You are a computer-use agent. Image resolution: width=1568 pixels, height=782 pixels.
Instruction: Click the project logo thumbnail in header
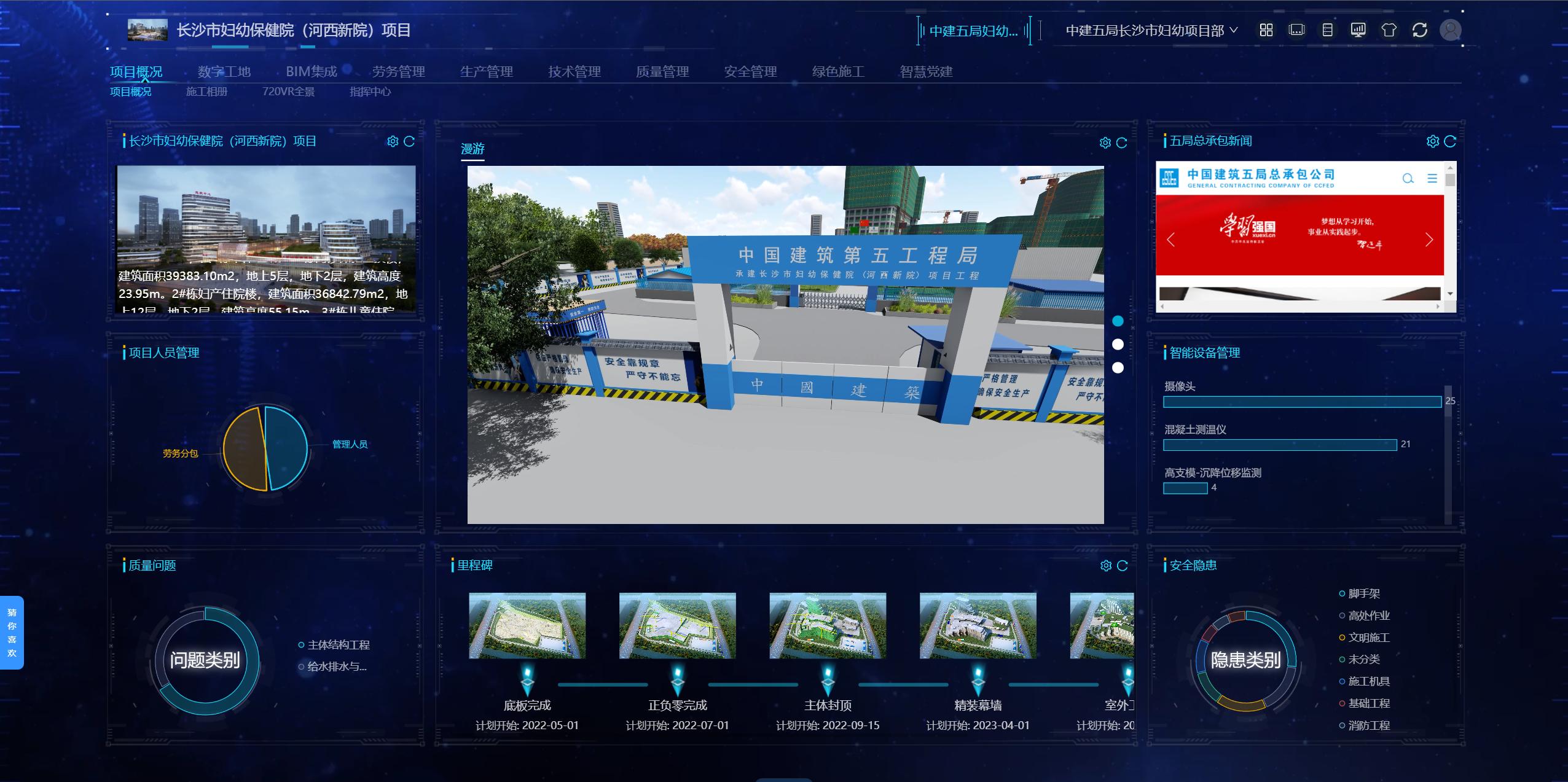pyautogui.click(x=147, y=30)
